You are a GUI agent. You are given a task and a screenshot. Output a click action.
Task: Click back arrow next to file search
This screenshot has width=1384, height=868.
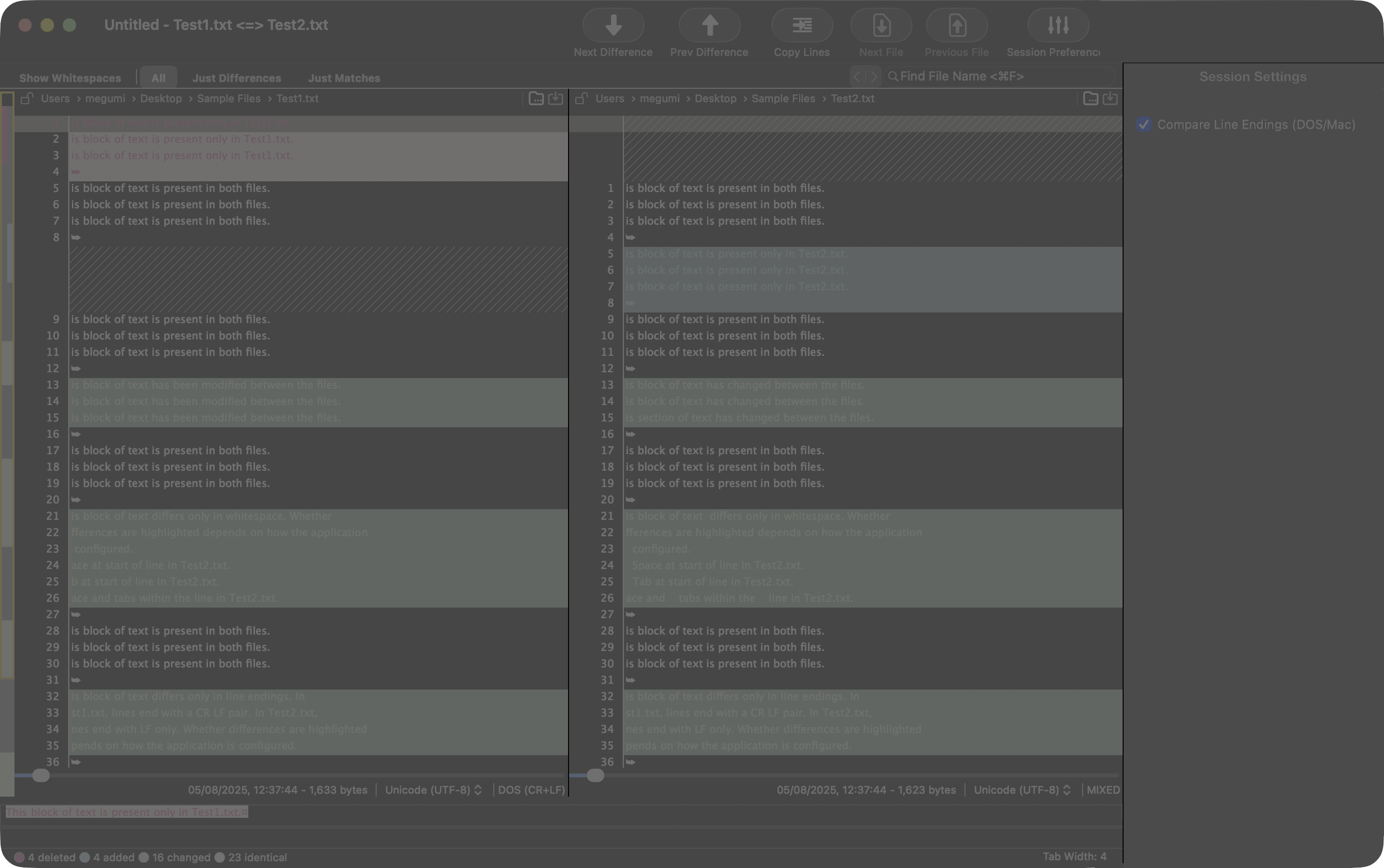pos(857,76)
